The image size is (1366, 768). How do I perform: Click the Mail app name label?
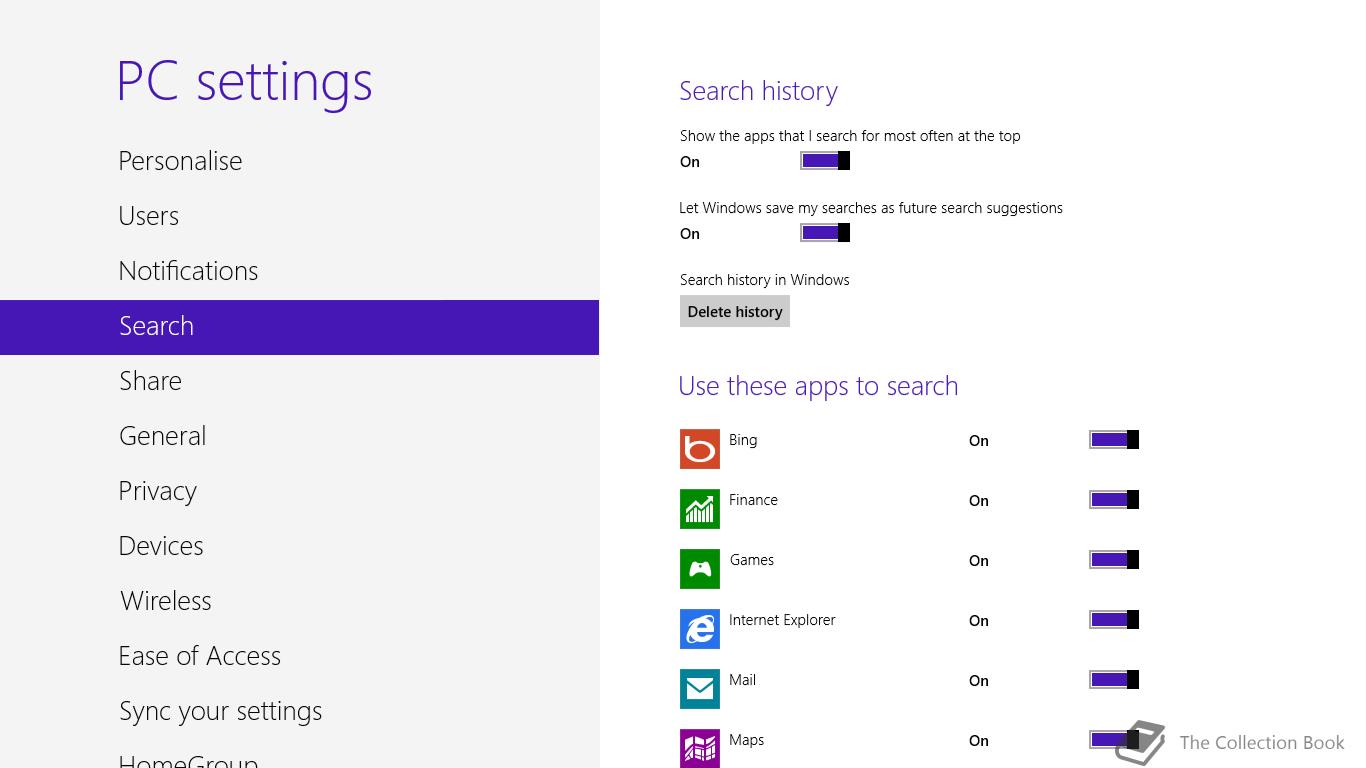pyautogui.click(x=742, y=680)
